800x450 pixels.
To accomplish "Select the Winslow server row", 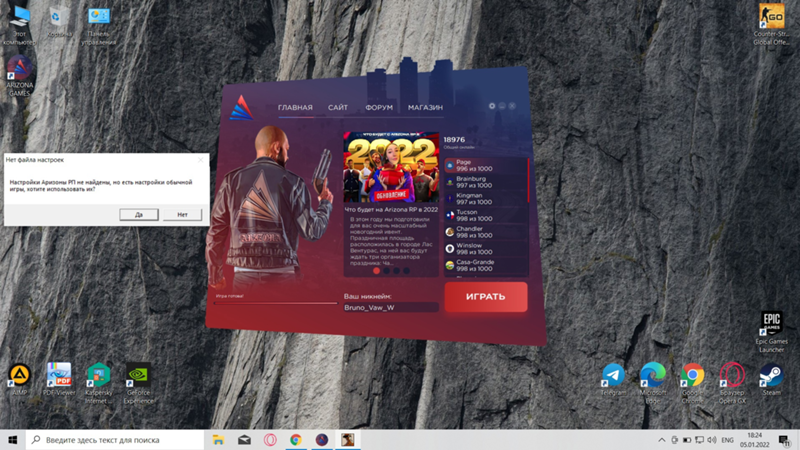I will coord(485,249).
